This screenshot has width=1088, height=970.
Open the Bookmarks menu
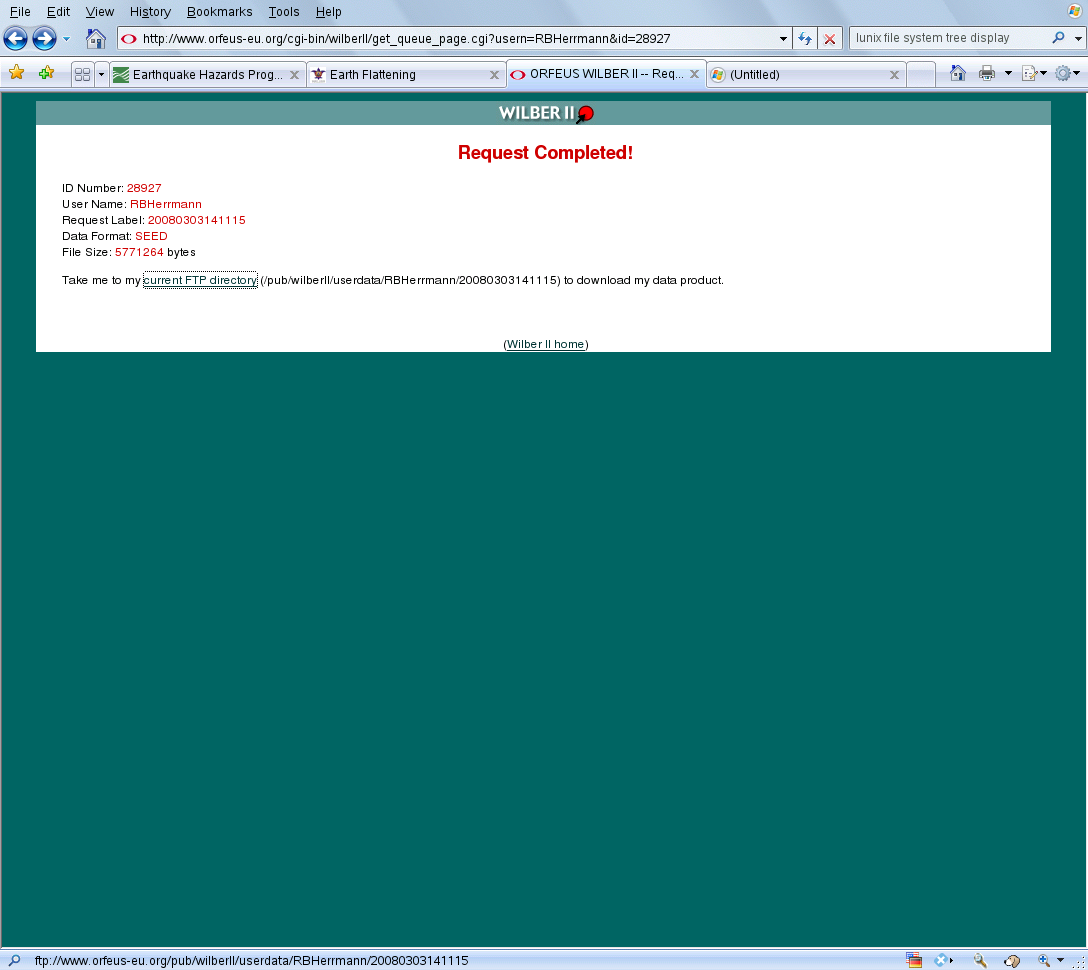[219, 12]
